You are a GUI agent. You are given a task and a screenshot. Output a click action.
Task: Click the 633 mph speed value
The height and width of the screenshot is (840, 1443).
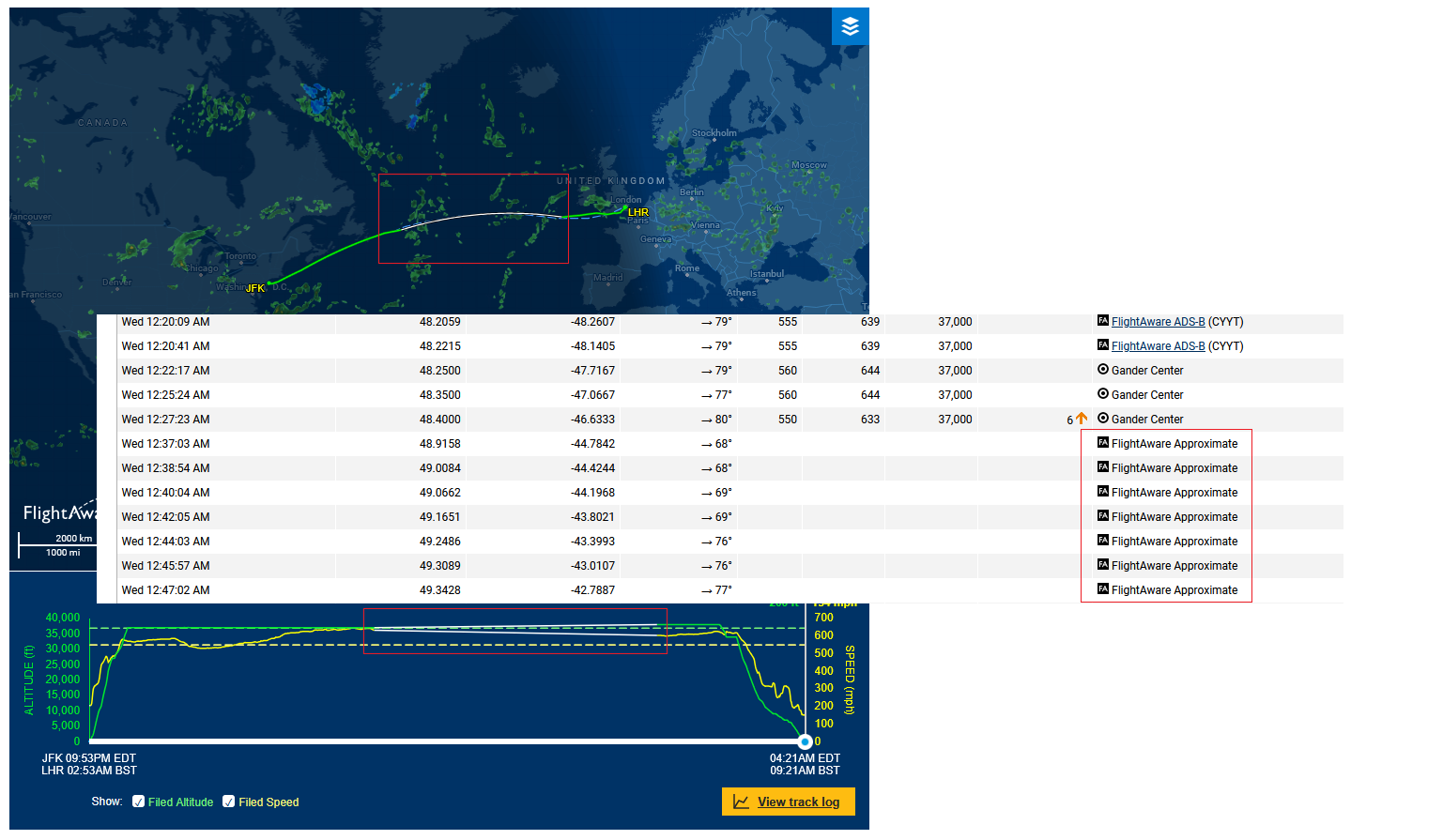tap(870, 420)
